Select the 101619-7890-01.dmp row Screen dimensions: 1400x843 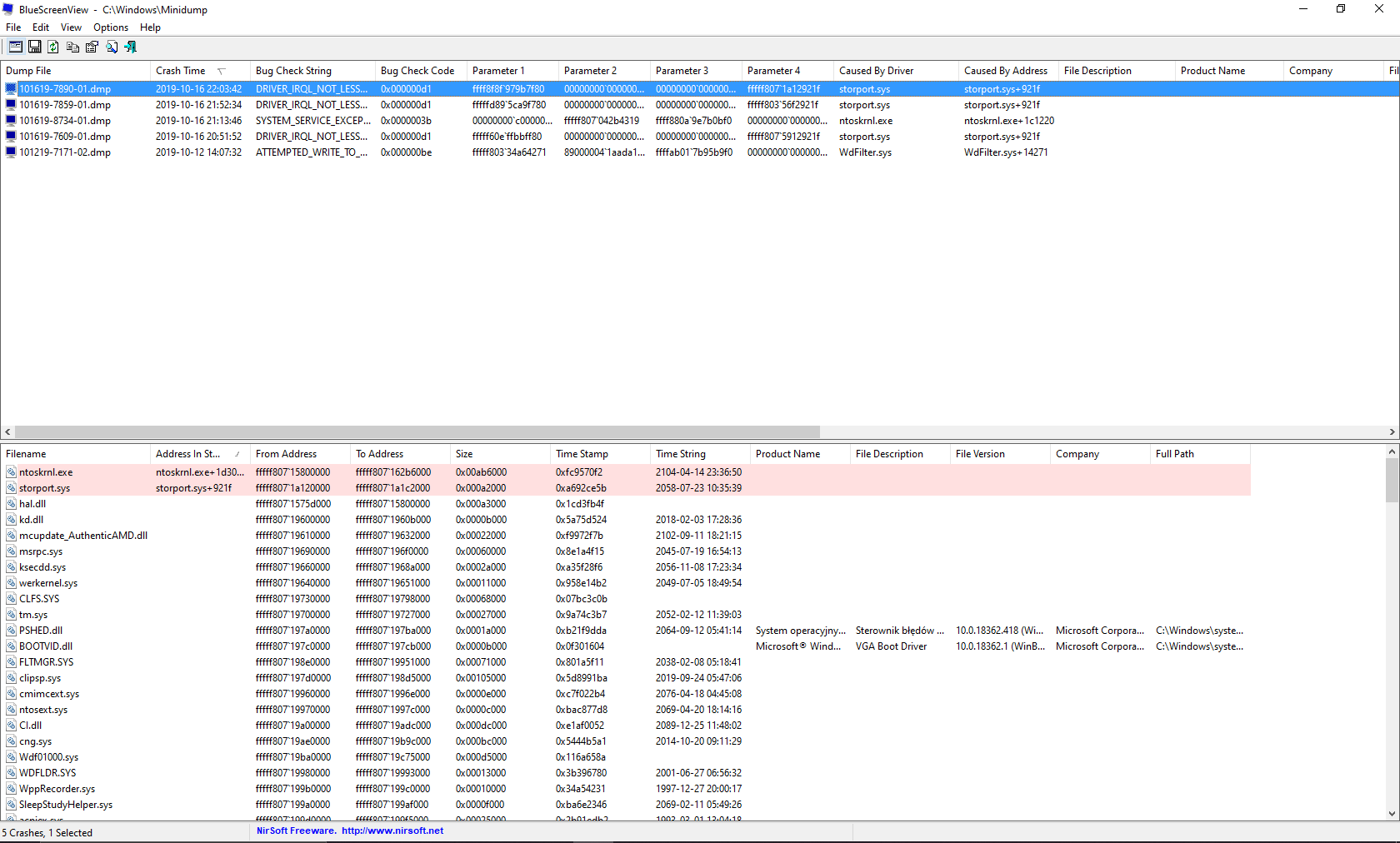[699, 89]
